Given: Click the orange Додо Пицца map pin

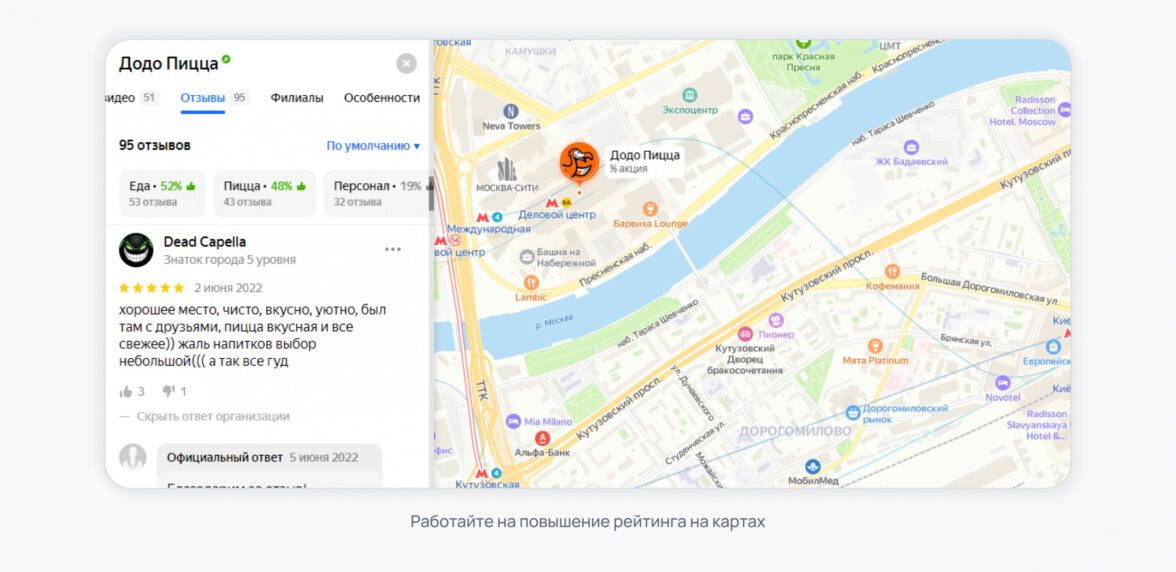Looking at the screenshot, I should [x=579, y=163].
